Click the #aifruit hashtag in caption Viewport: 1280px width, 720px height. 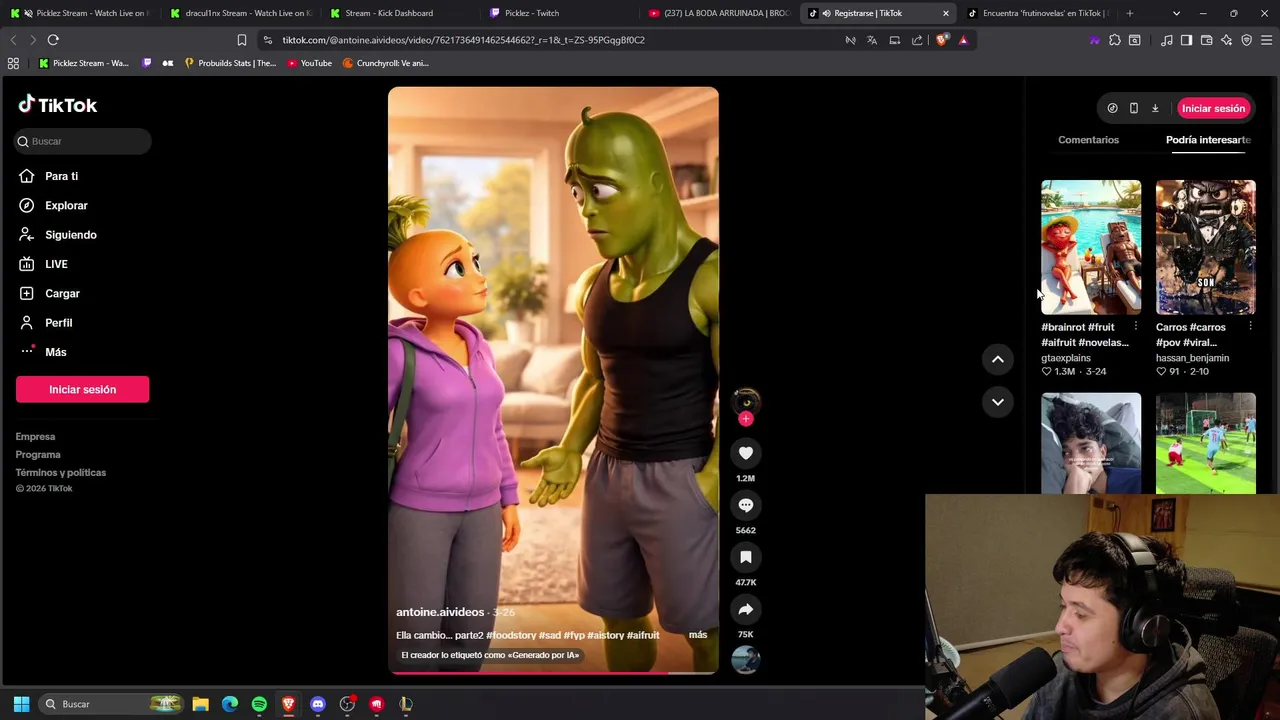[643, 635]
